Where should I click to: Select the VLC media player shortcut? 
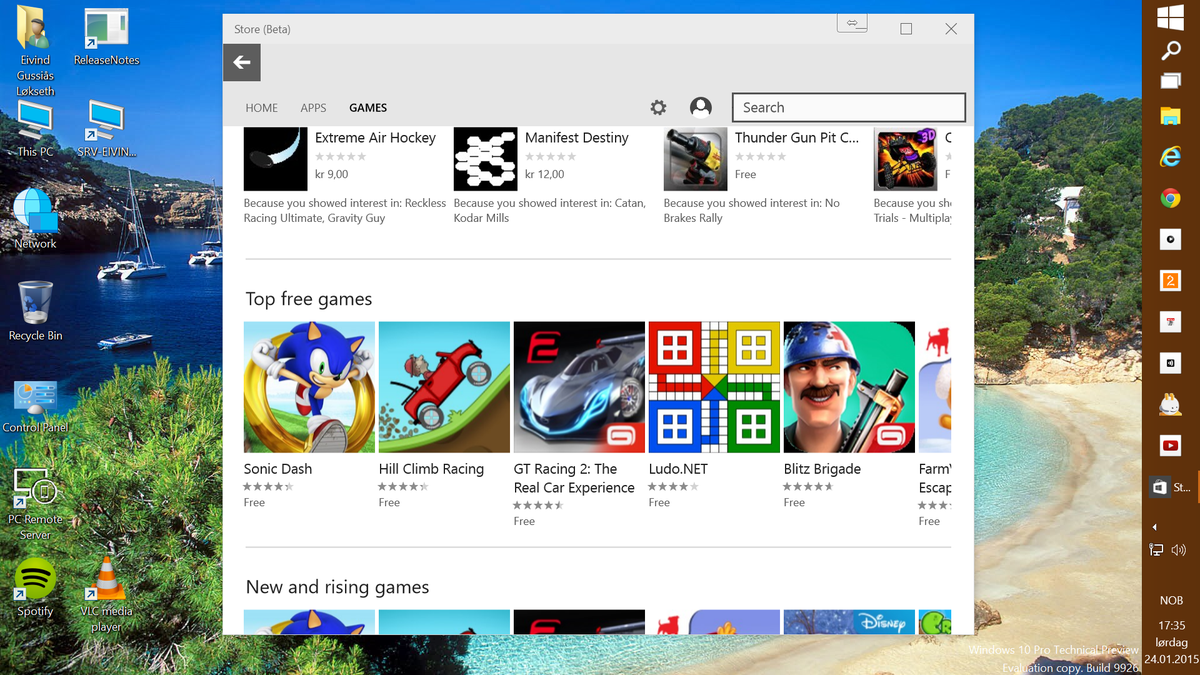[106, 594]
